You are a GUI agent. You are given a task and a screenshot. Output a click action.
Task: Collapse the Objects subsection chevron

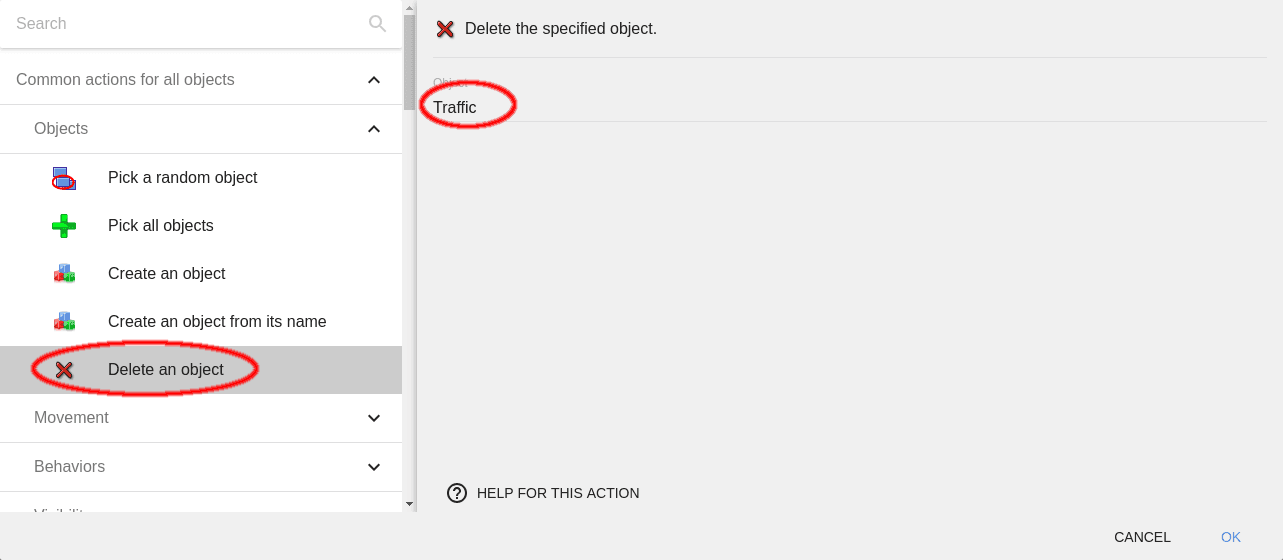tap(374, 129)
